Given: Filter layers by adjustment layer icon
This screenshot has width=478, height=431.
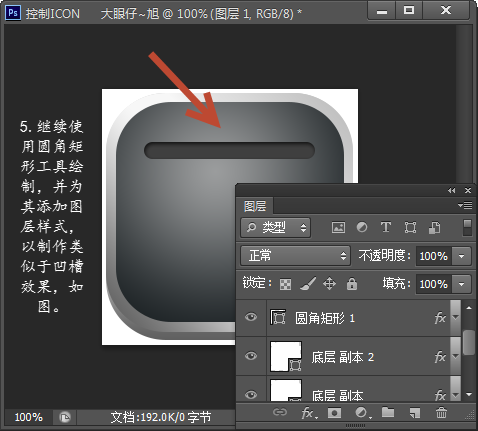Looking at the screenshot, I should pyautogui.click(x=362, y=227).
